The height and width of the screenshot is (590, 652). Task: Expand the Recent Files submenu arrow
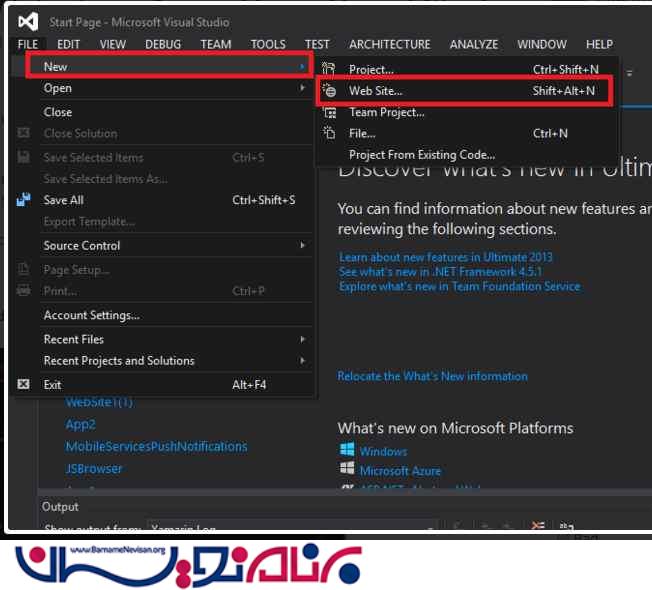pyautogui.click(x=302, y=339)
